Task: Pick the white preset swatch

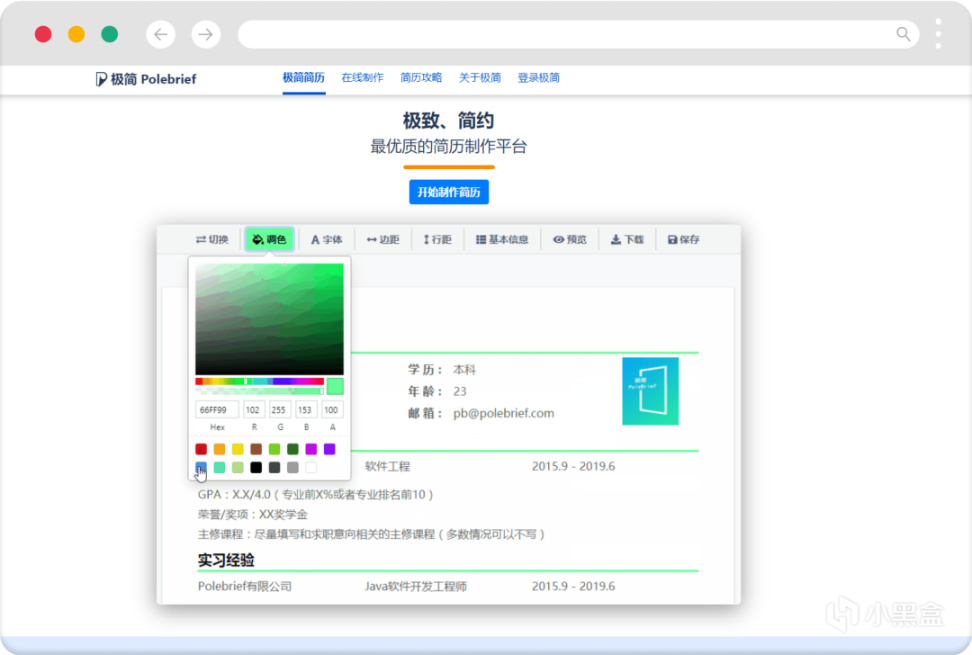Action: [x=311, y=467]
